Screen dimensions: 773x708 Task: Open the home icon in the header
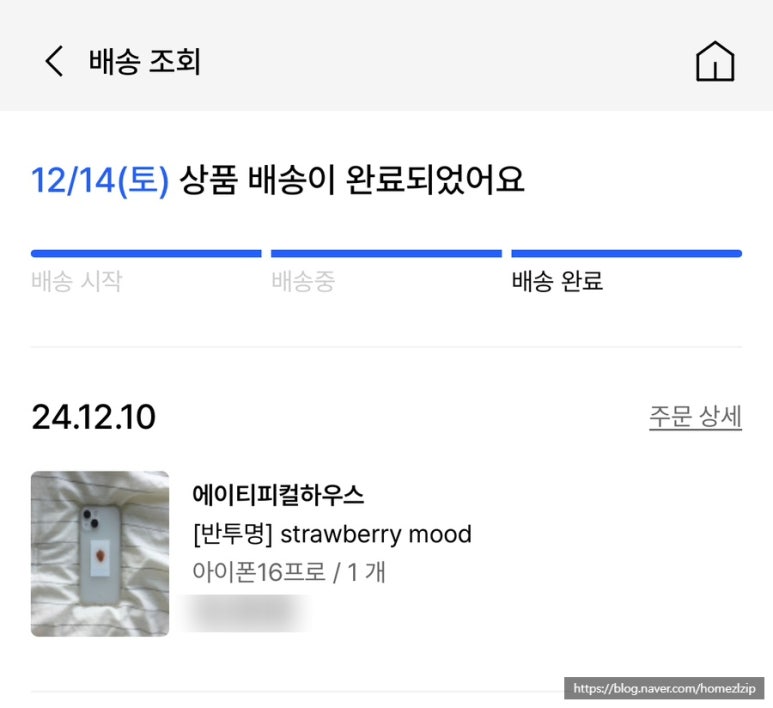coord(715,61)
